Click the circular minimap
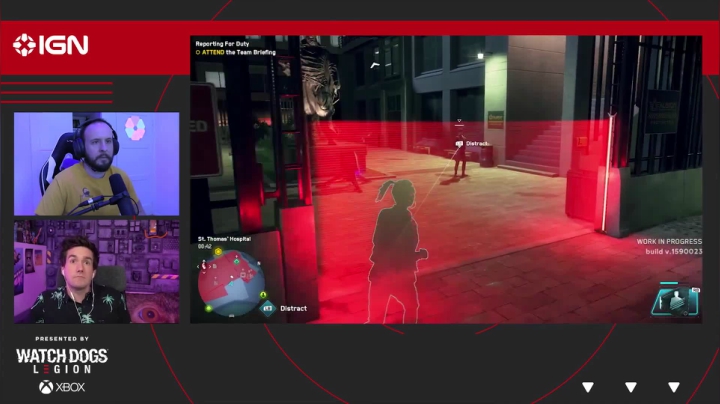This screenshot has width=720, height=404. coord(231,283)
